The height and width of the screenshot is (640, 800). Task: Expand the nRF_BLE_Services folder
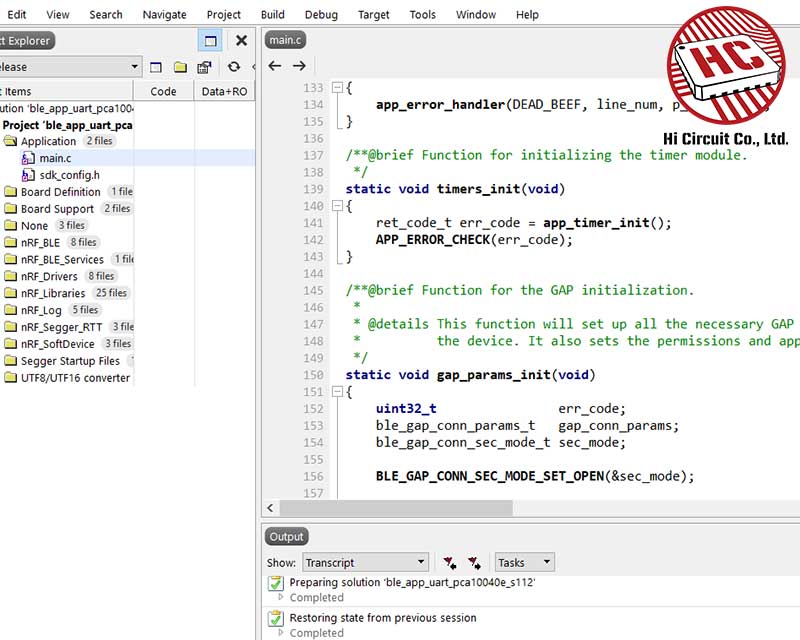tap(10, 259)
